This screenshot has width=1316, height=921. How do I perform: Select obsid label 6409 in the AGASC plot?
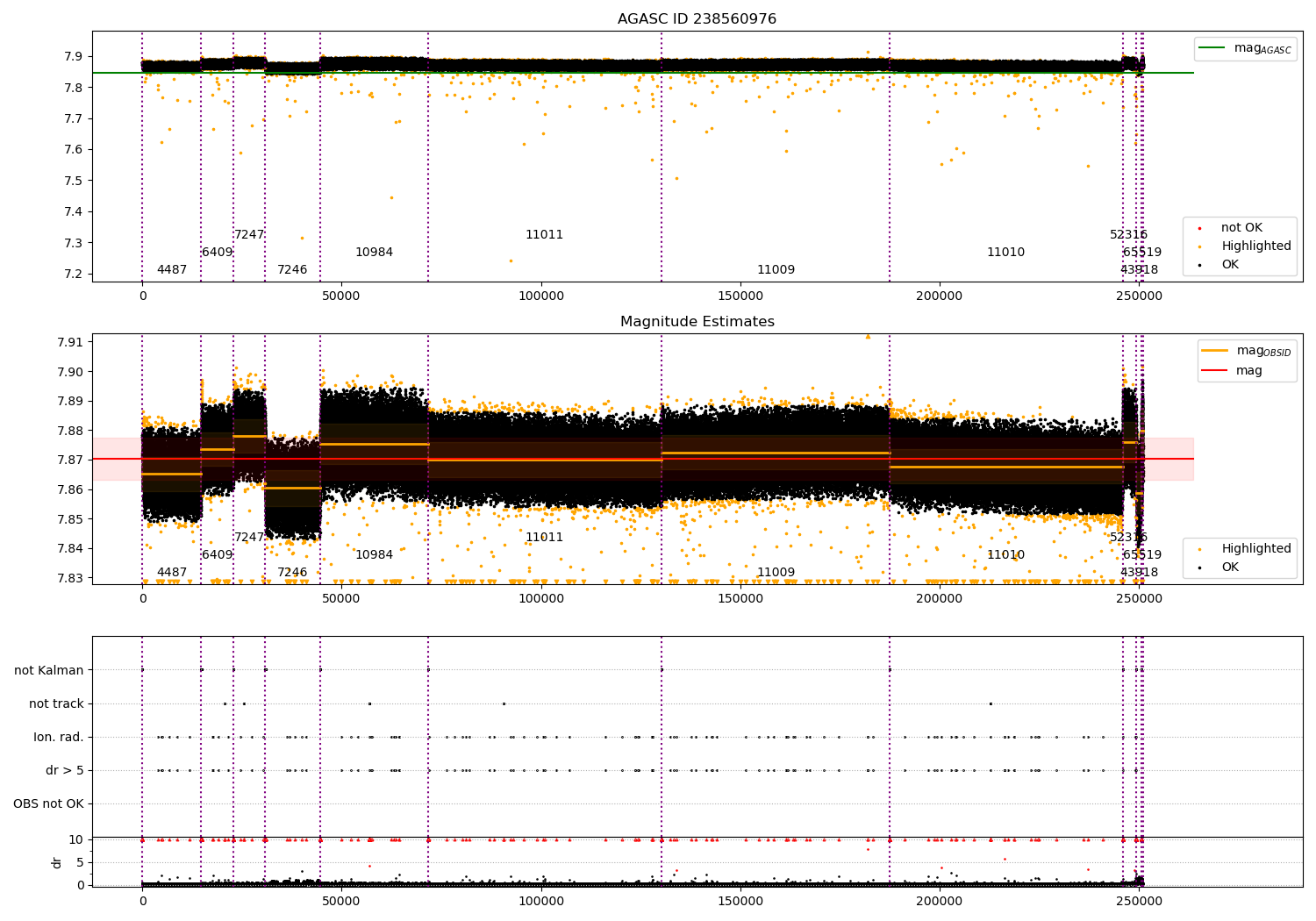(218, 253)
